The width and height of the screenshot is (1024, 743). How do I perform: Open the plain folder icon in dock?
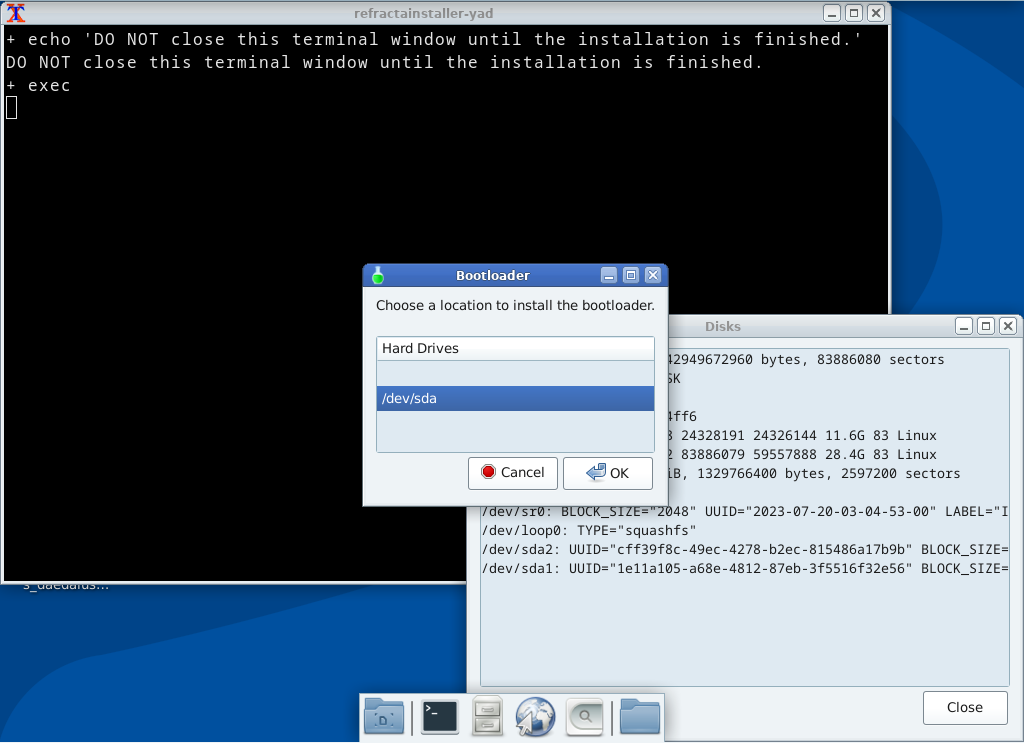640,717
